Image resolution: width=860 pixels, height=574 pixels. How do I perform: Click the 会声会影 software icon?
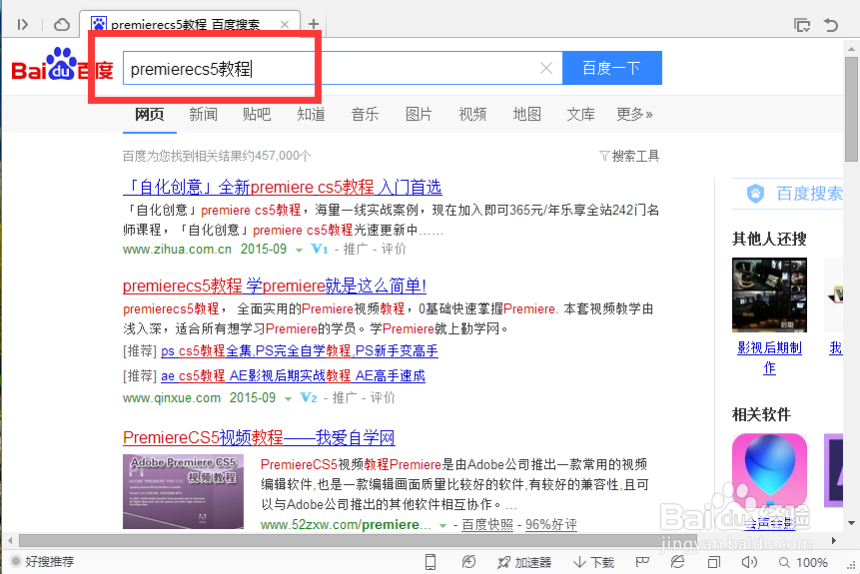tap(770, 470)
